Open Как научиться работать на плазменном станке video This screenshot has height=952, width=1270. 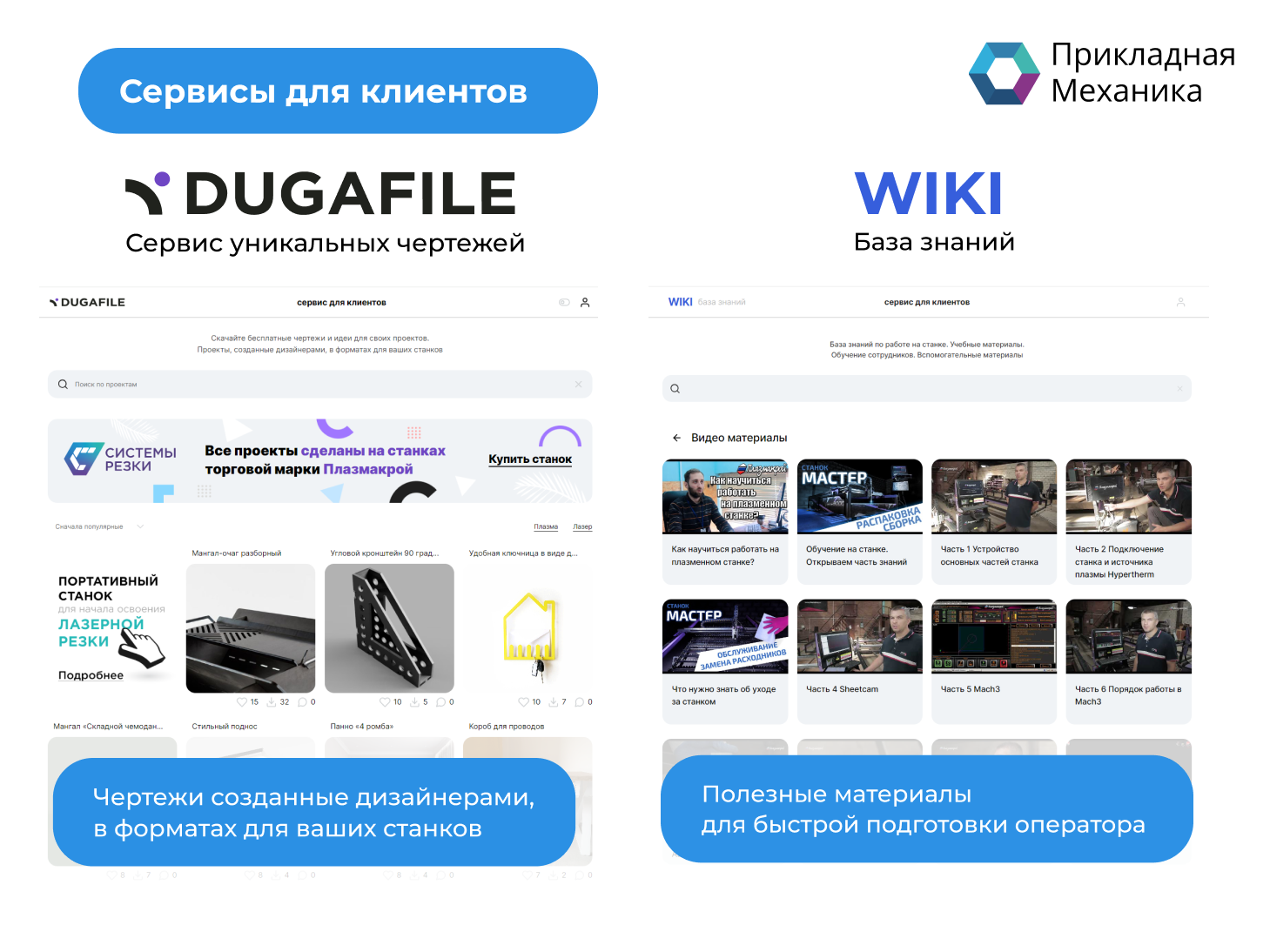pos(724,497)
